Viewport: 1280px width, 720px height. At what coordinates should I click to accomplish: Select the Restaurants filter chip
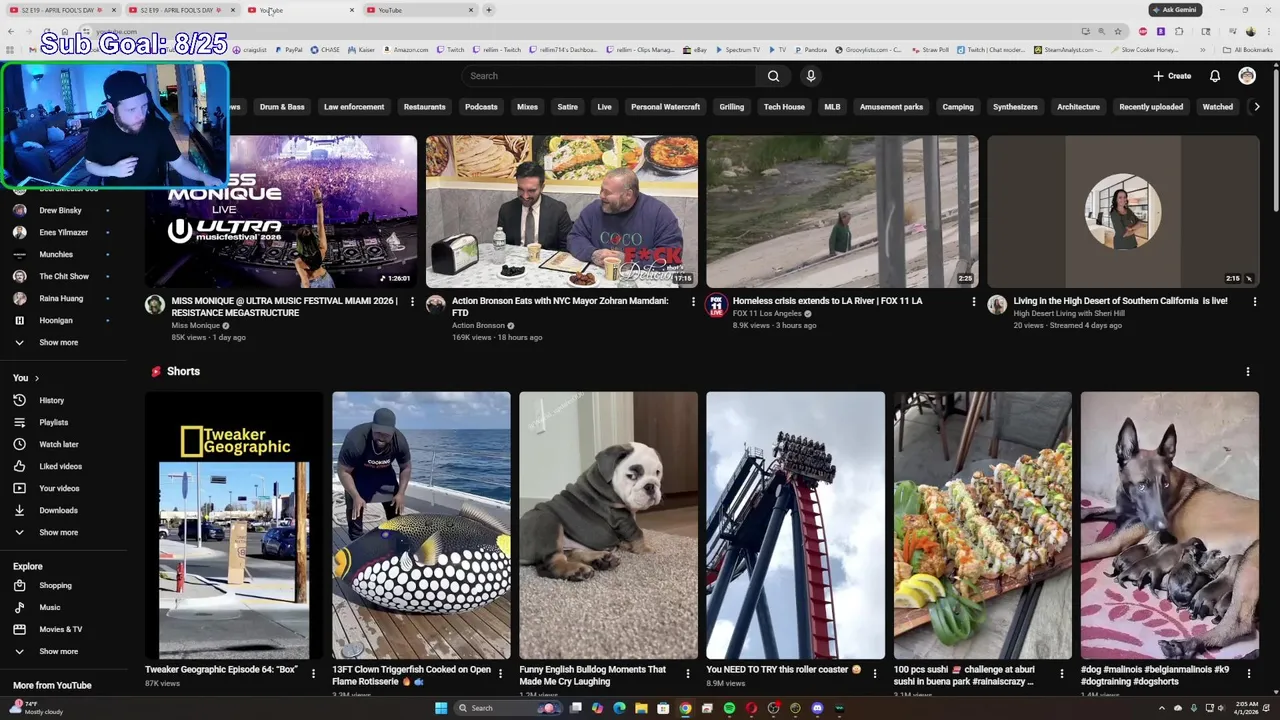pyautogui.click(x=424, y=107)
